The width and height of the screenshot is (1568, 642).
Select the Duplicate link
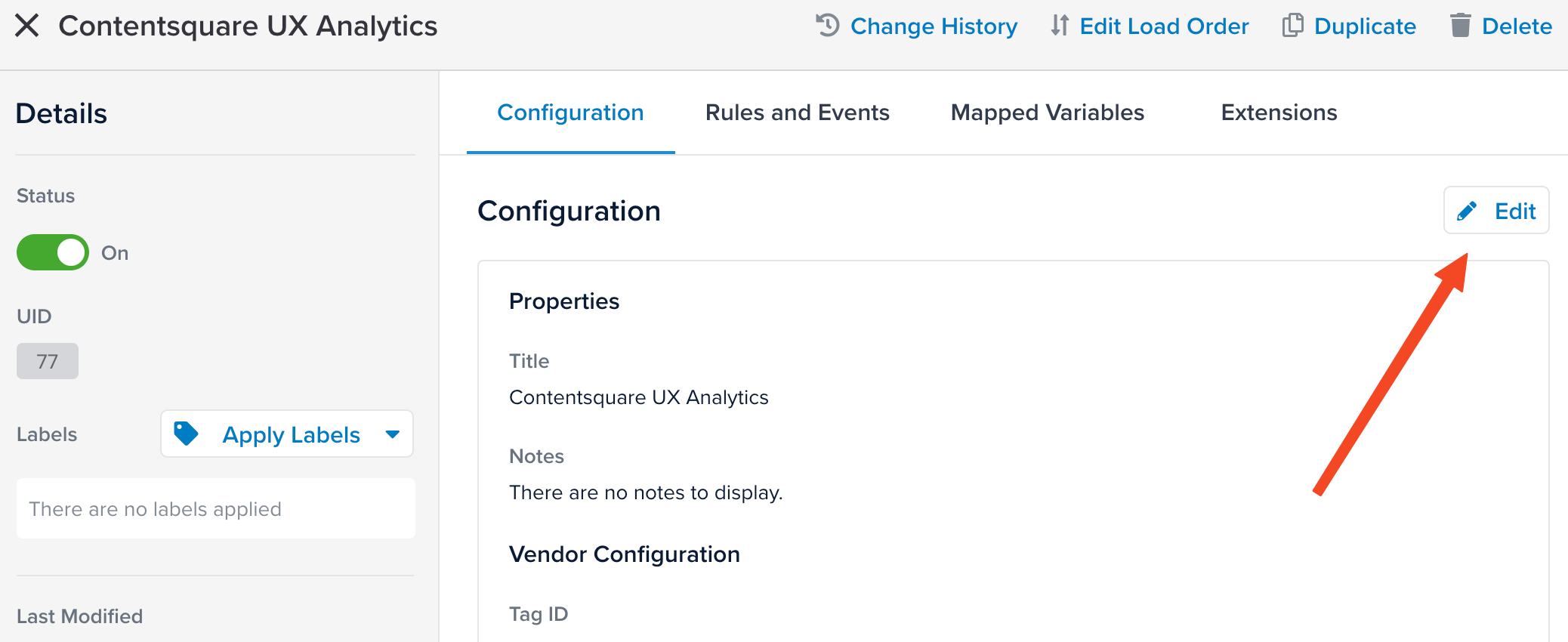coord(1365,26)
